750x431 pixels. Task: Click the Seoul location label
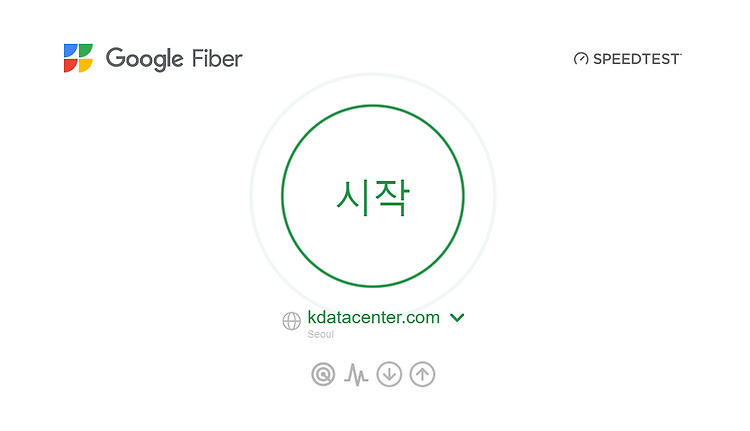coord(320,334)
